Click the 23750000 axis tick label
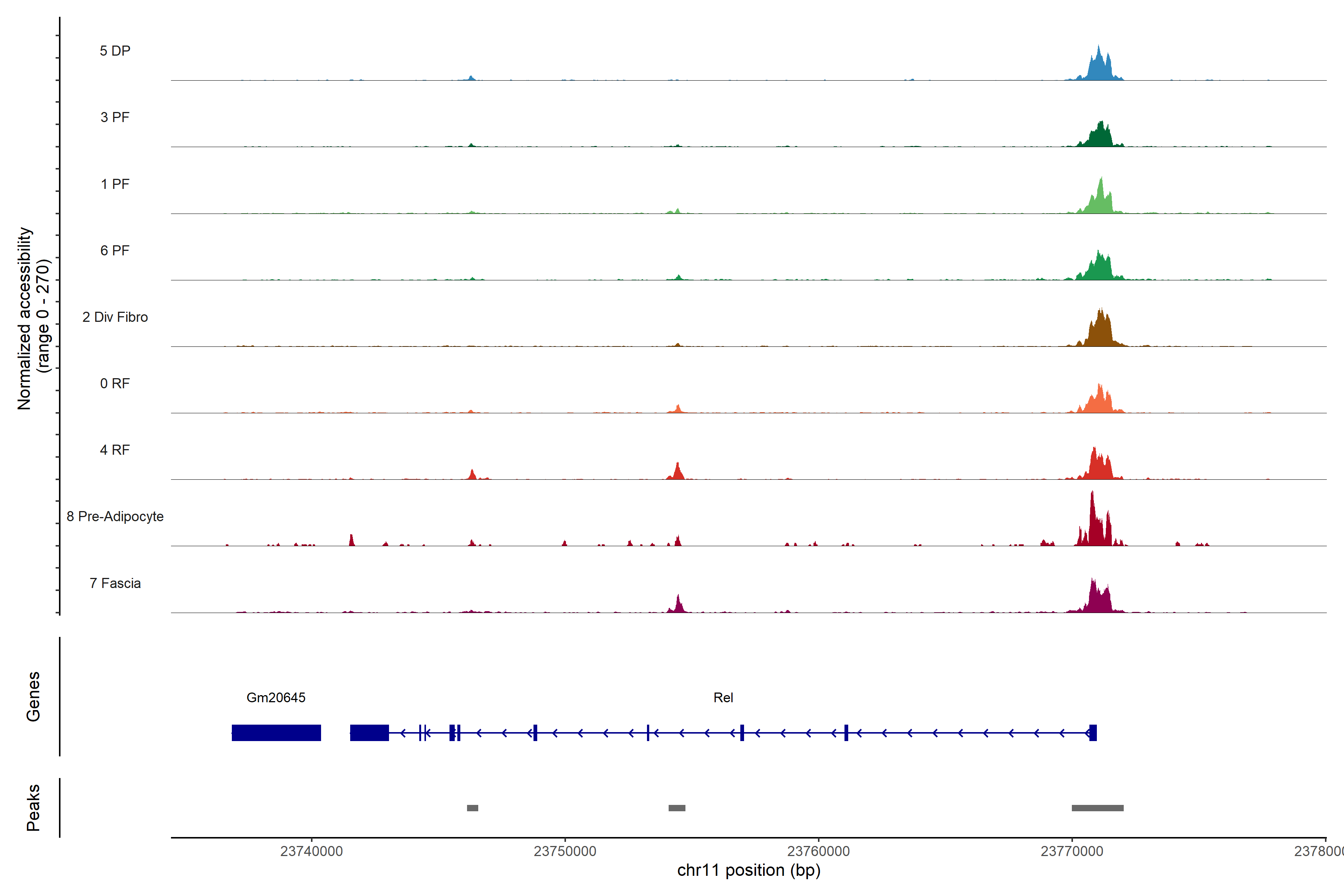This screenshot has width=1344, height=896. 564,851
